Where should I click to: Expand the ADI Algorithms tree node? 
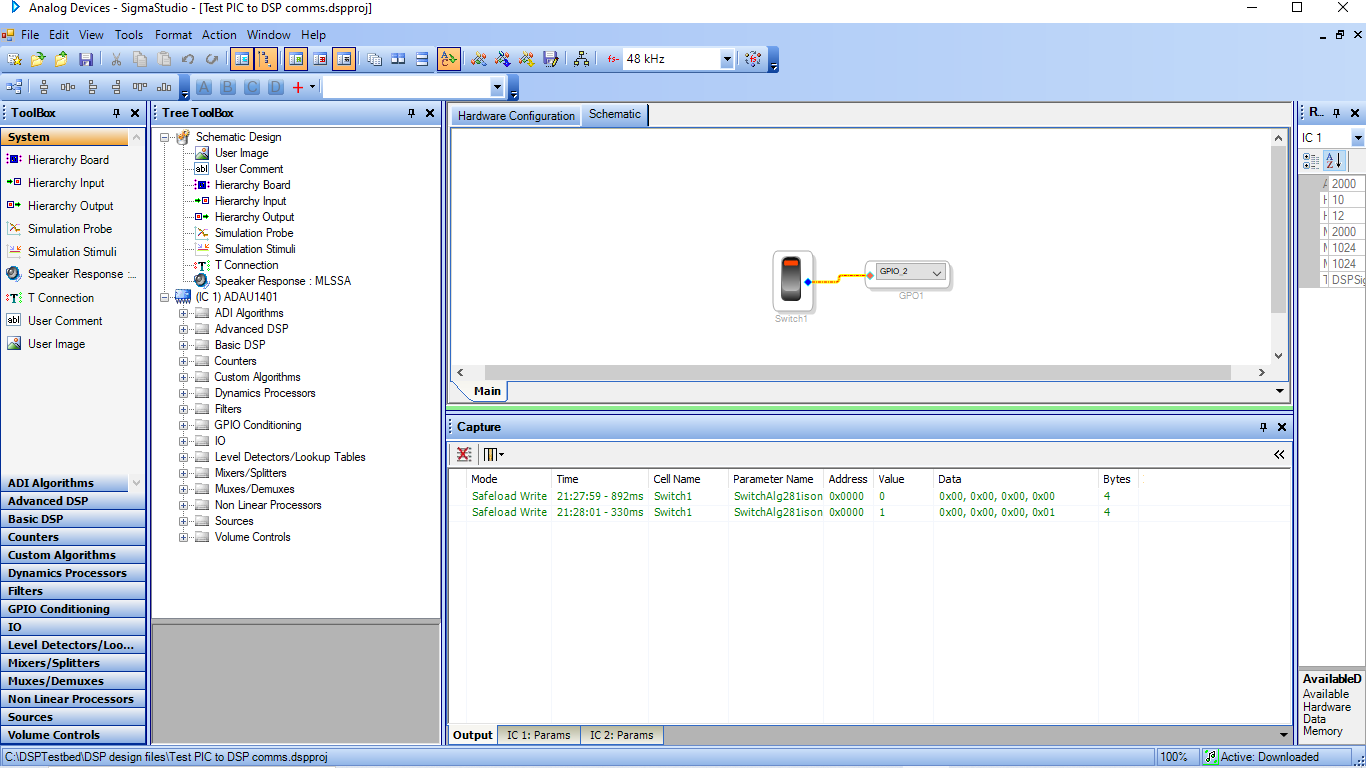click(x=183, y=313)
